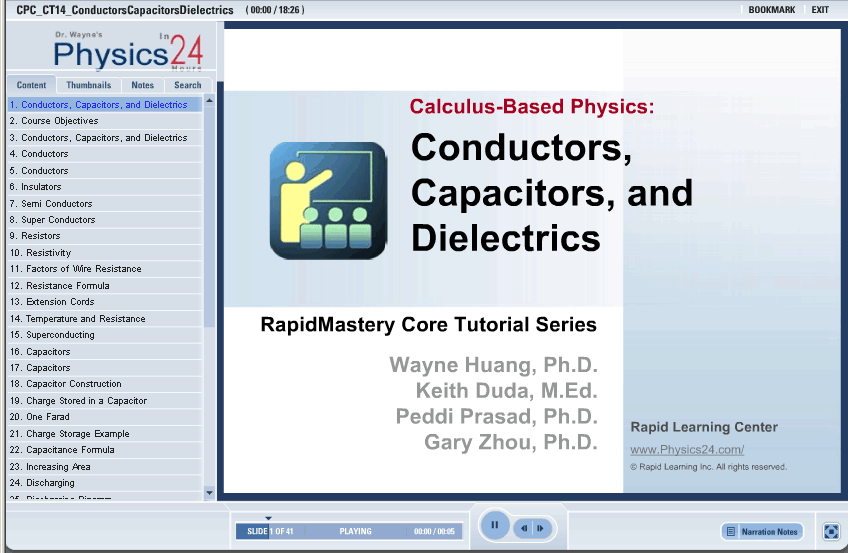Visit the www.Physics24.com link

tap(686, 450)
